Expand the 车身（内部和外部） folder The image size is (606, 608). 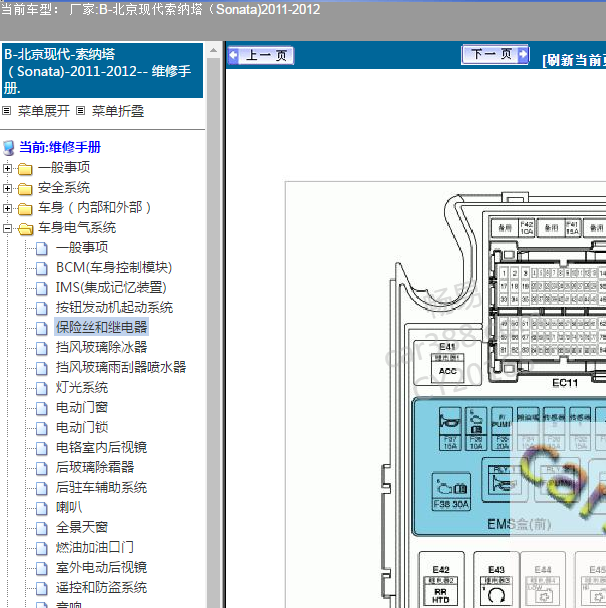pos(7,208)
